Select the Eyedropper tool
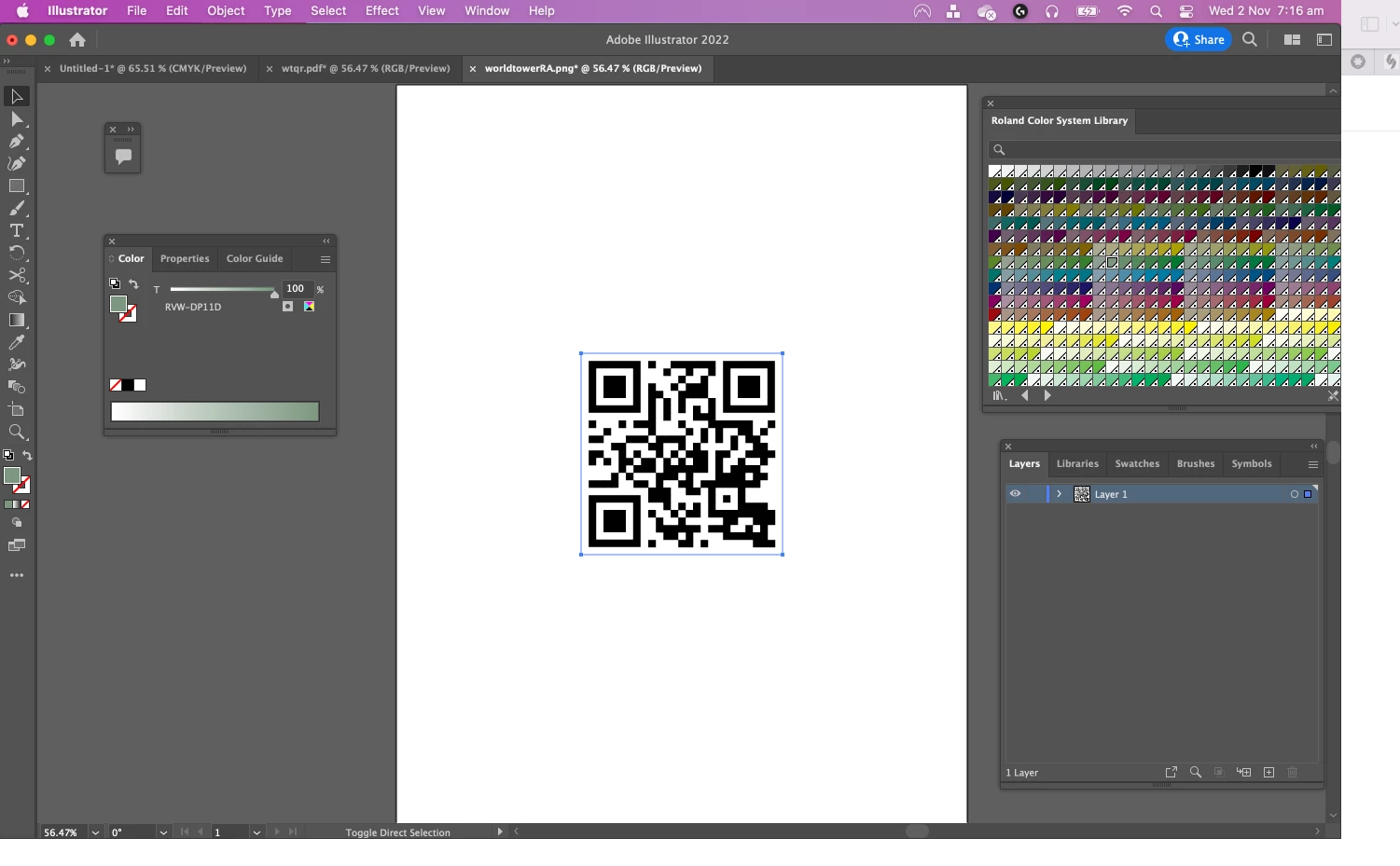Screen dimensions: 1400x866 (16, 343)
